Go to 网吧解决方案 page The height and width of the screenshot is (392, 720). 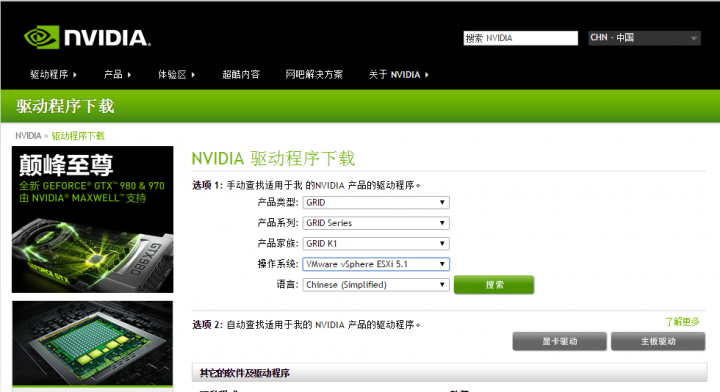(314, 74)
